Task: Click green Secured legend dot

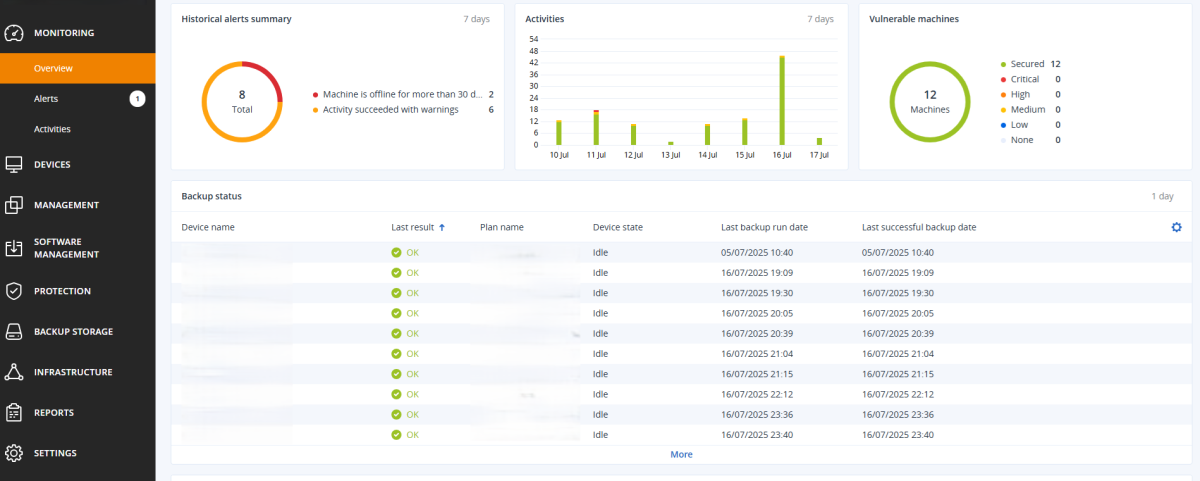Action: pyautogui.click(x=1003, y=64)
